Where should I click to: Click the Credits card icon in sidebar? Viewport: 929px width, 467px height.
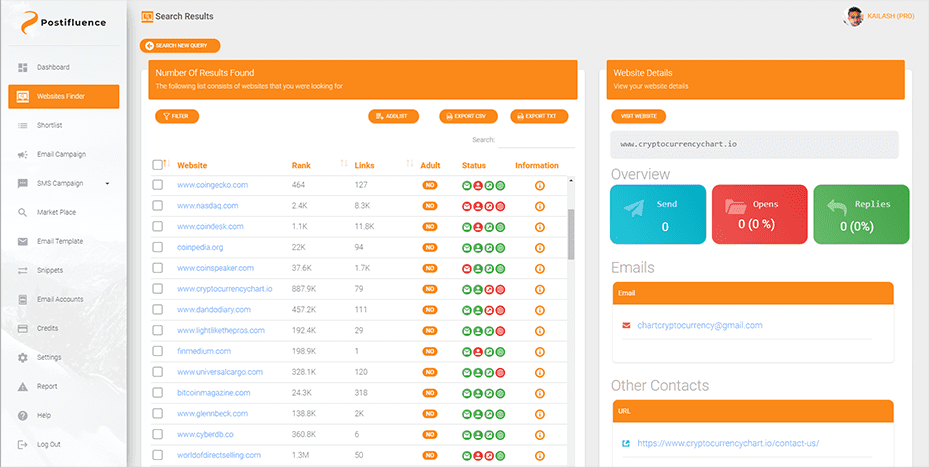click(x=23, y=328)
